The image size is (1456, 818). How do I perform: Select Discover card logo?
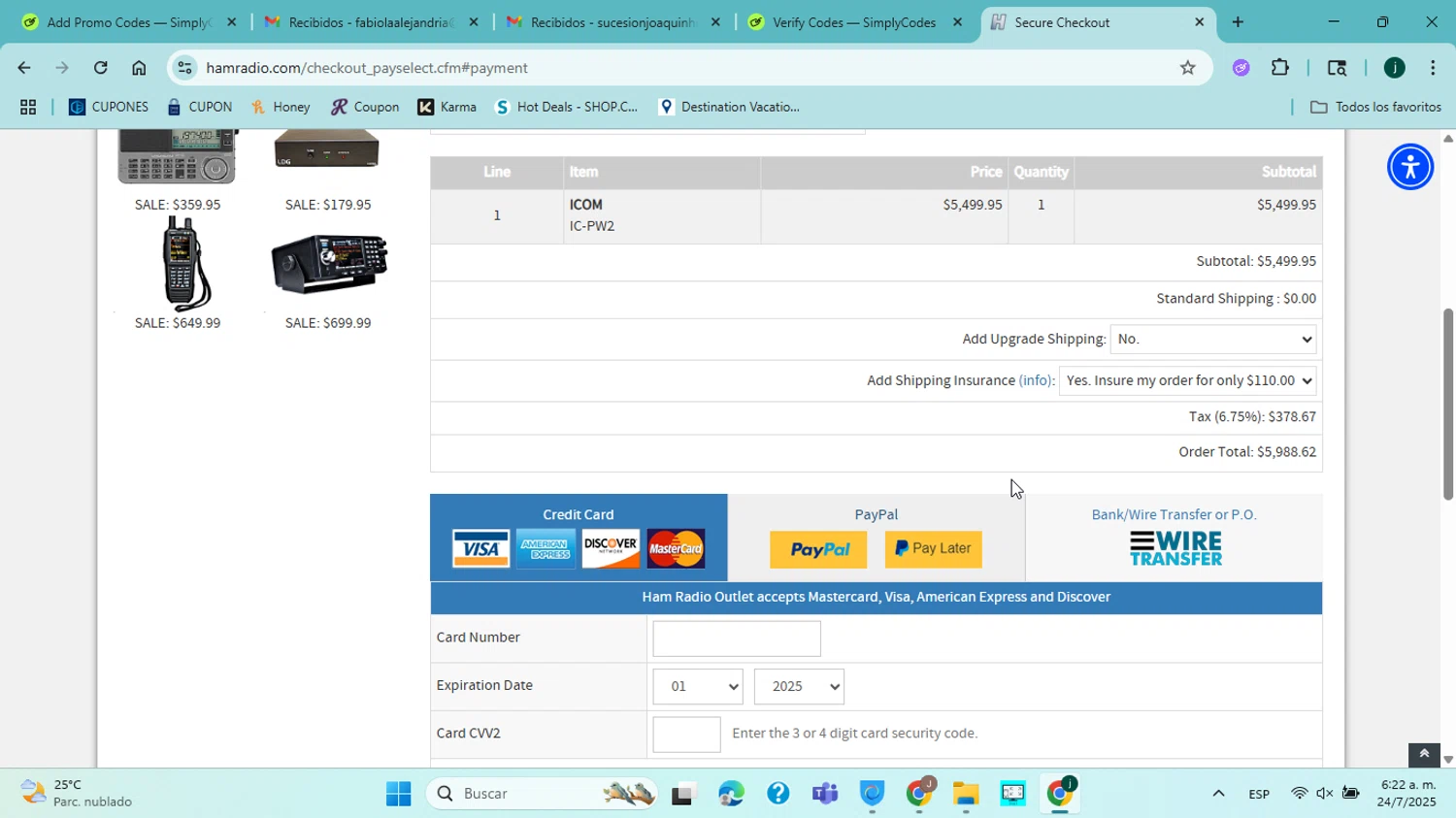611,549
